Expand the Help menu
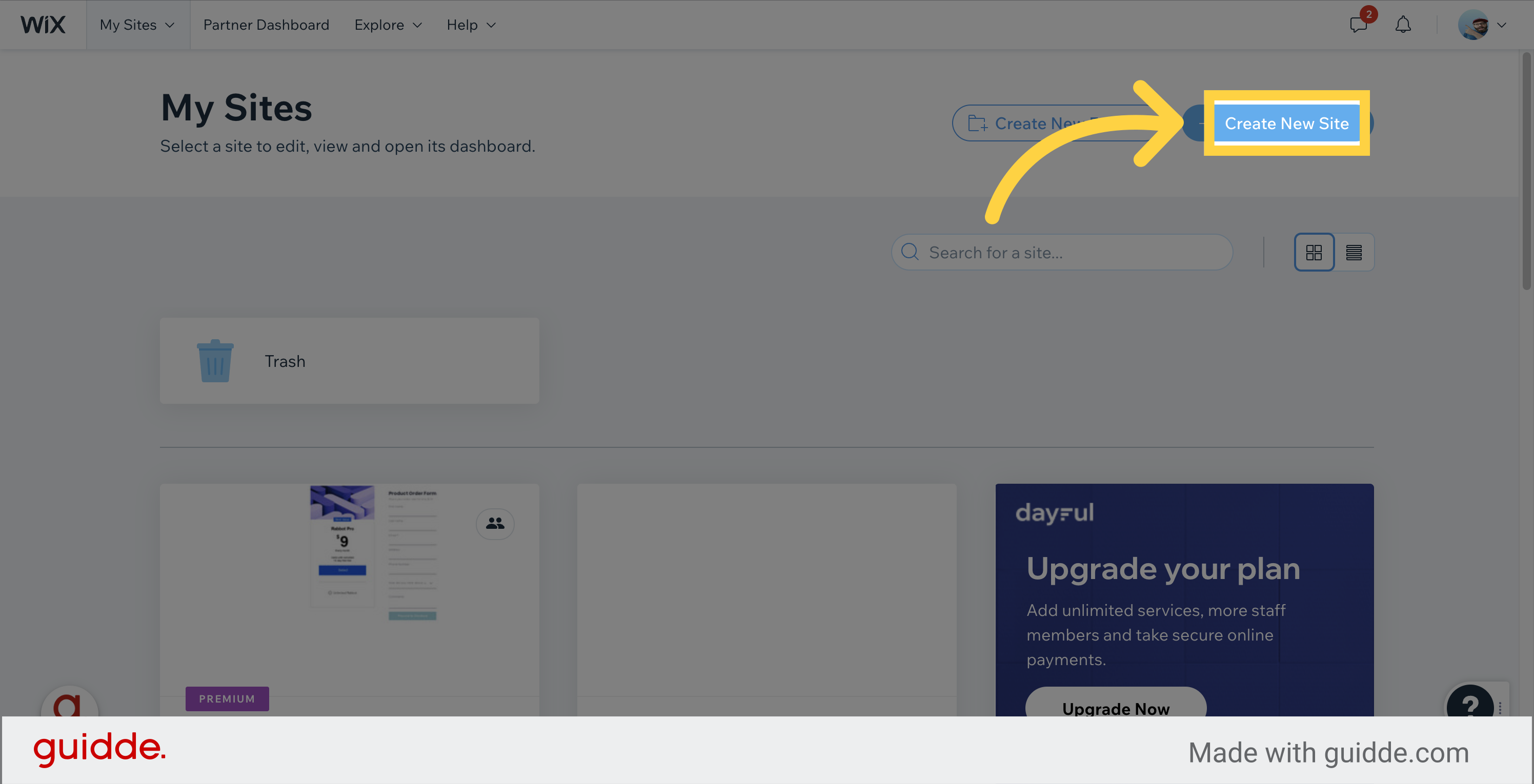Screen dimensions: 1534x784 click(471, 25)
